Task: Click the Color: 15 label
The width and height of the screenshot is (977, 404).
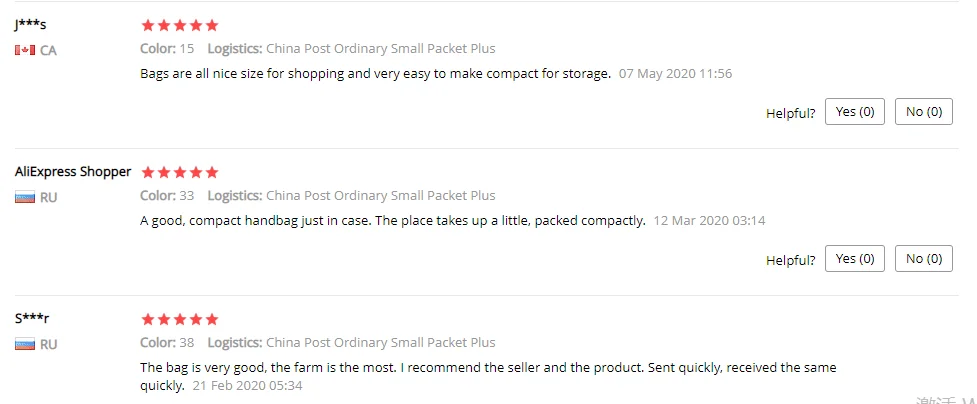Action: 167,49
